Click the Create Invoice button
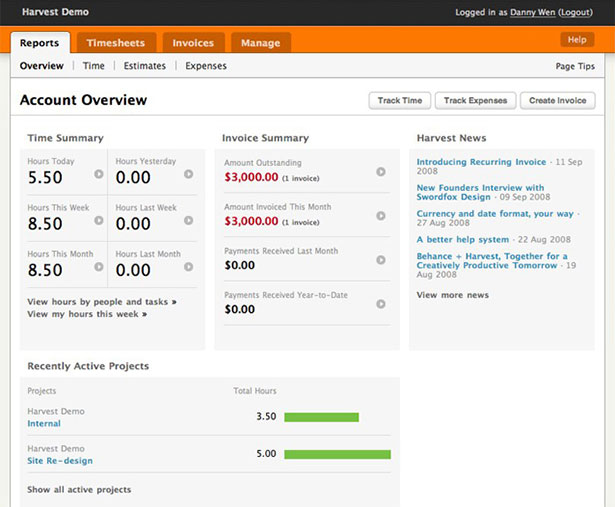Viewport: 615px width, 507px height. click(558, 101)
